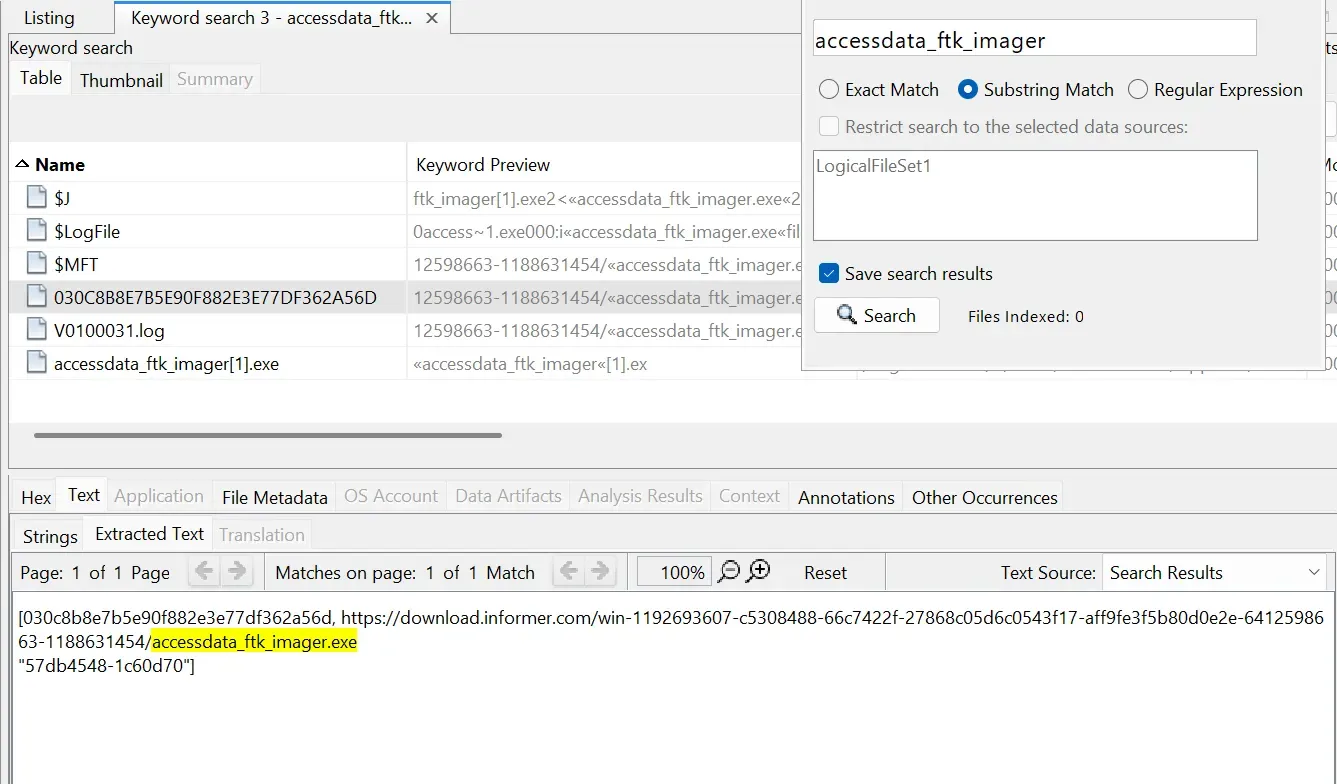Screen dimensions: 1337x784
Task: Switch to the Table view tab
Action: tap(41, 78)
